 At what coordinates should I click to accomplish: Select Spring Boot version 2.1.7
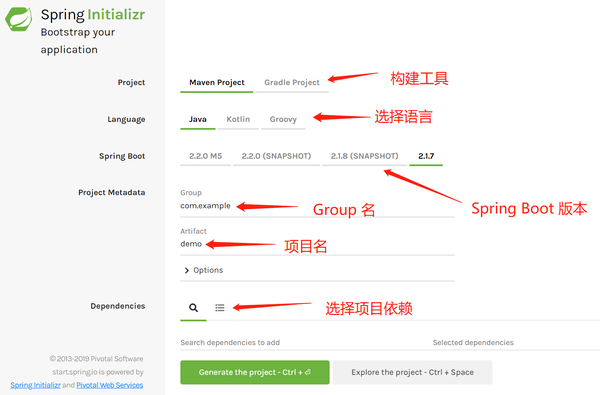point(426,156)
